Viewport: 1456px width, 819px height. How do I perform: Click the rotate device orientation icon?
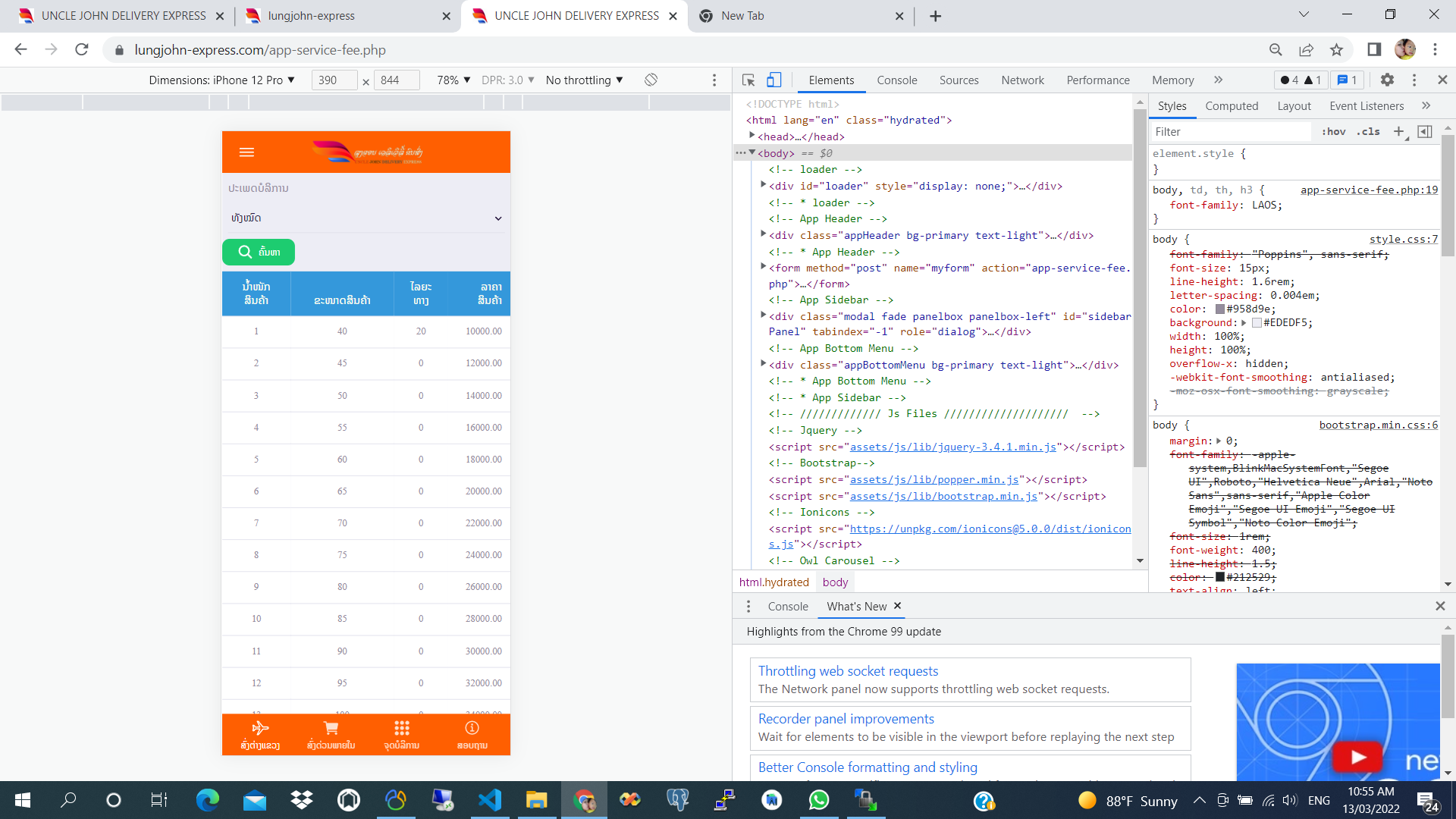coord(651,80)
